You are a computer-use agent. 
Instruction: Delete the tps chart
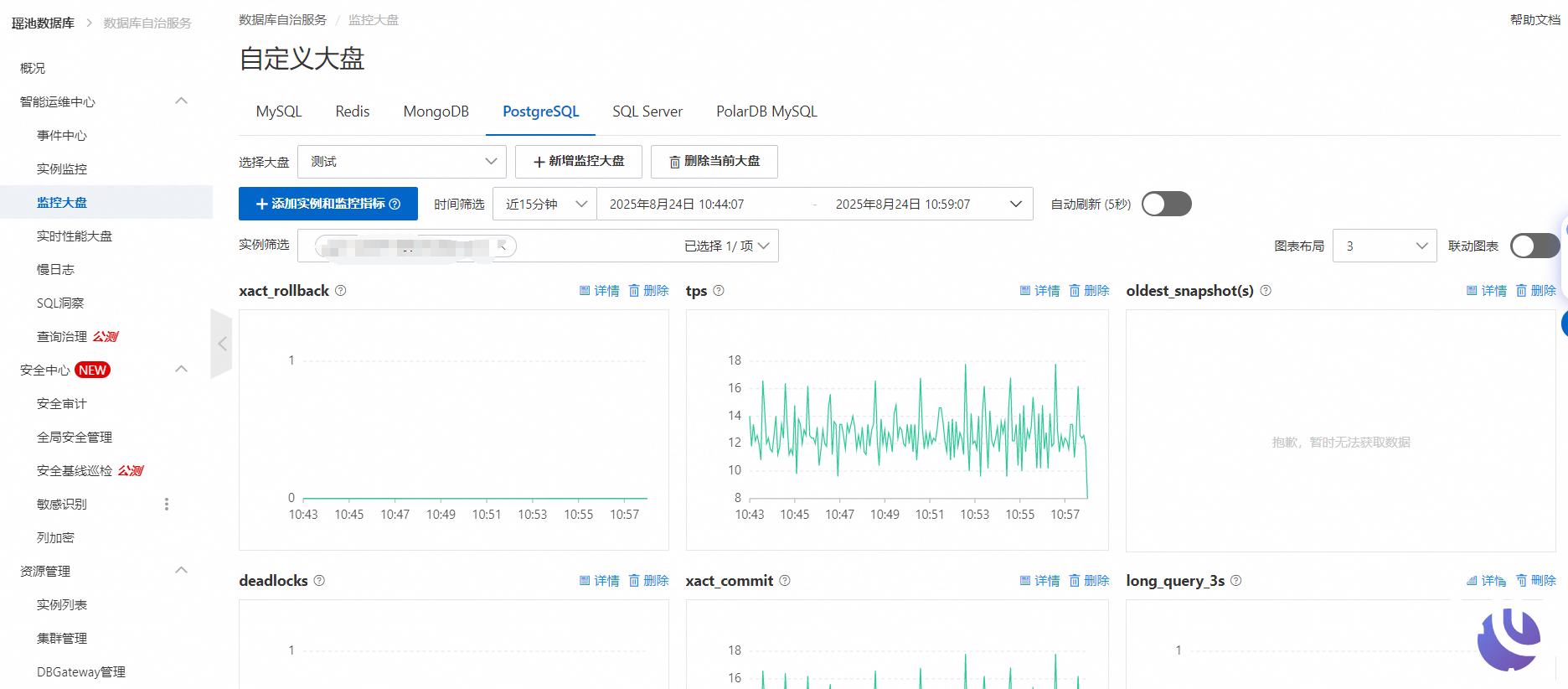tap(1090, 291)
